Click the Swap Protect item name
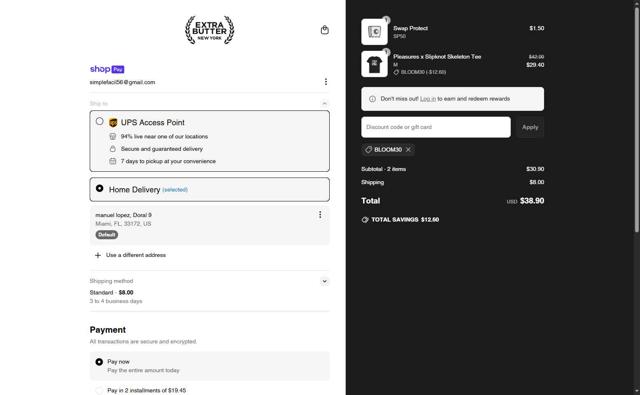Image resolution: width=640 pixels, height=395 pixels. (x=410, y=28)
